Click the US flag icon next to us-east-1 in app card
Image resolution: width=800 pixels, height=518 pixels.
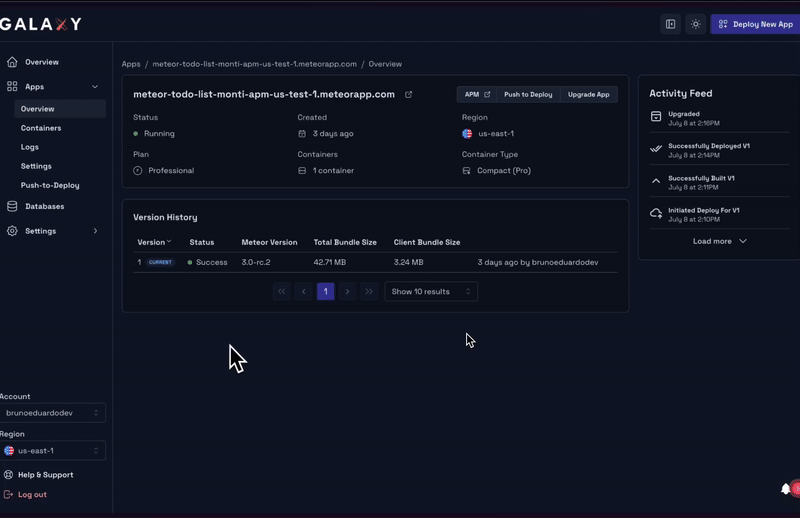[x=467, y=134]
